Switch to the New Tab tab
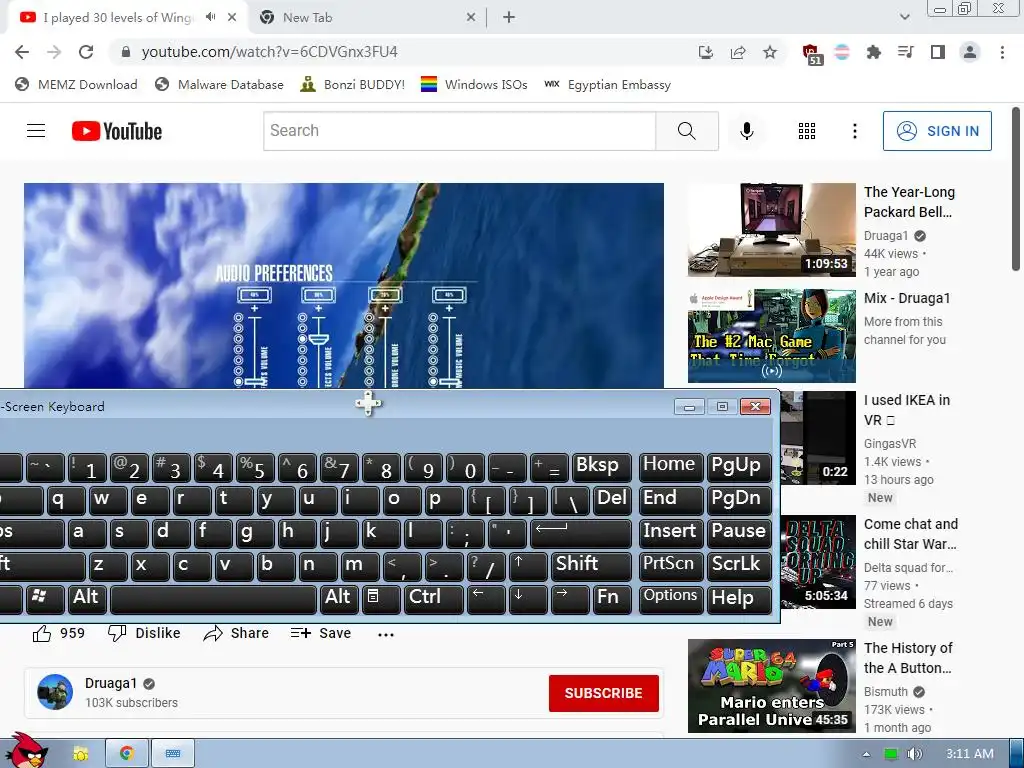The width and height of the screenshot is (1024, 768). [x=369, y=18]
